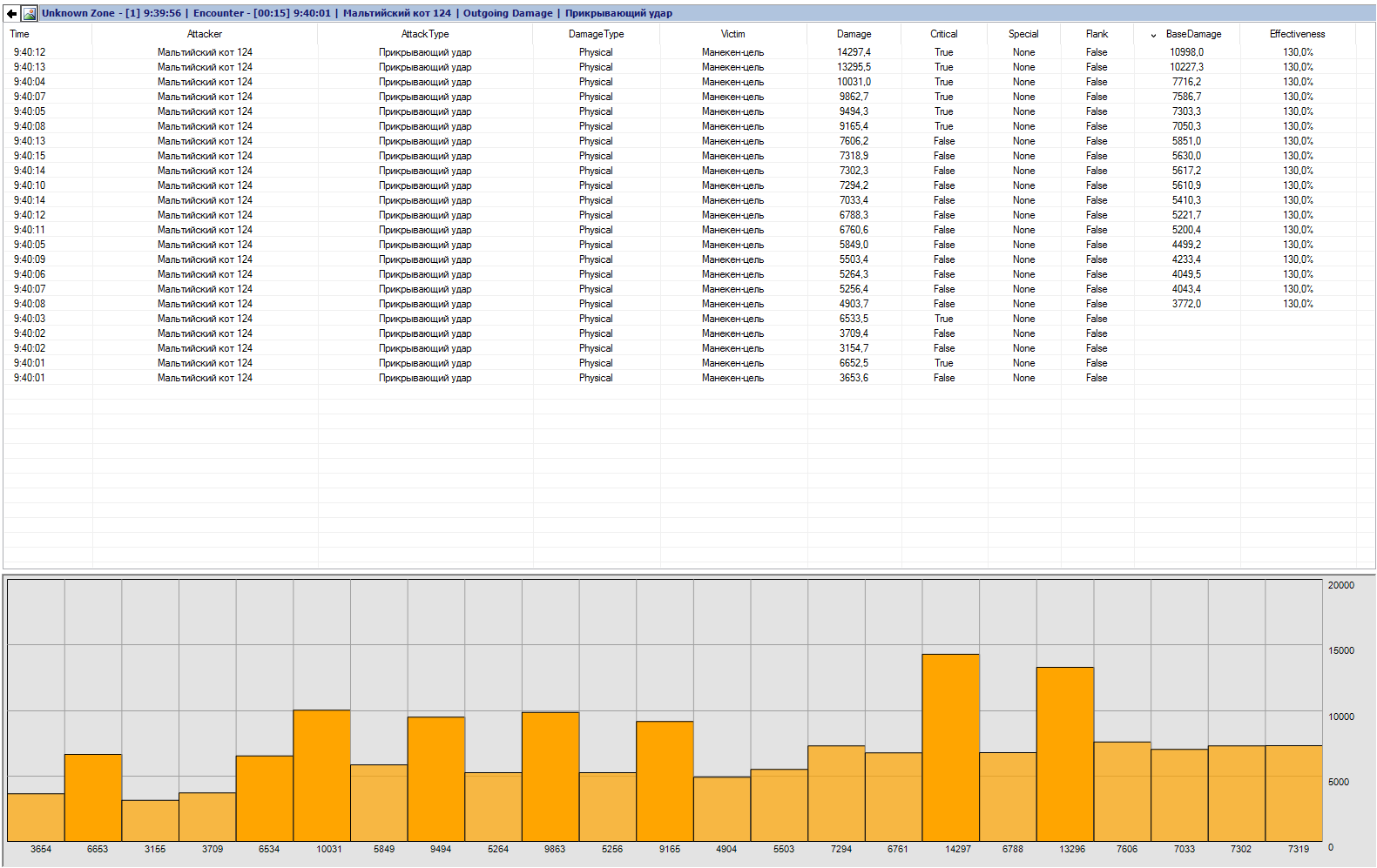
Task: Click the chart bar labeled 7319
Action: click(x=1293, y=793)
